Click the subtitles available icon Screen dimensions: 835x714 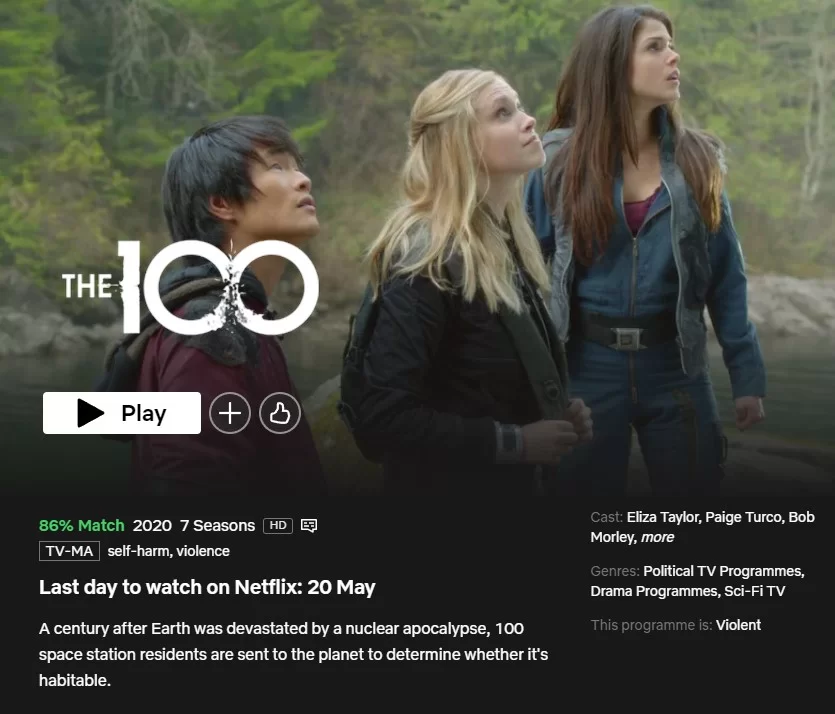(309, 526)
